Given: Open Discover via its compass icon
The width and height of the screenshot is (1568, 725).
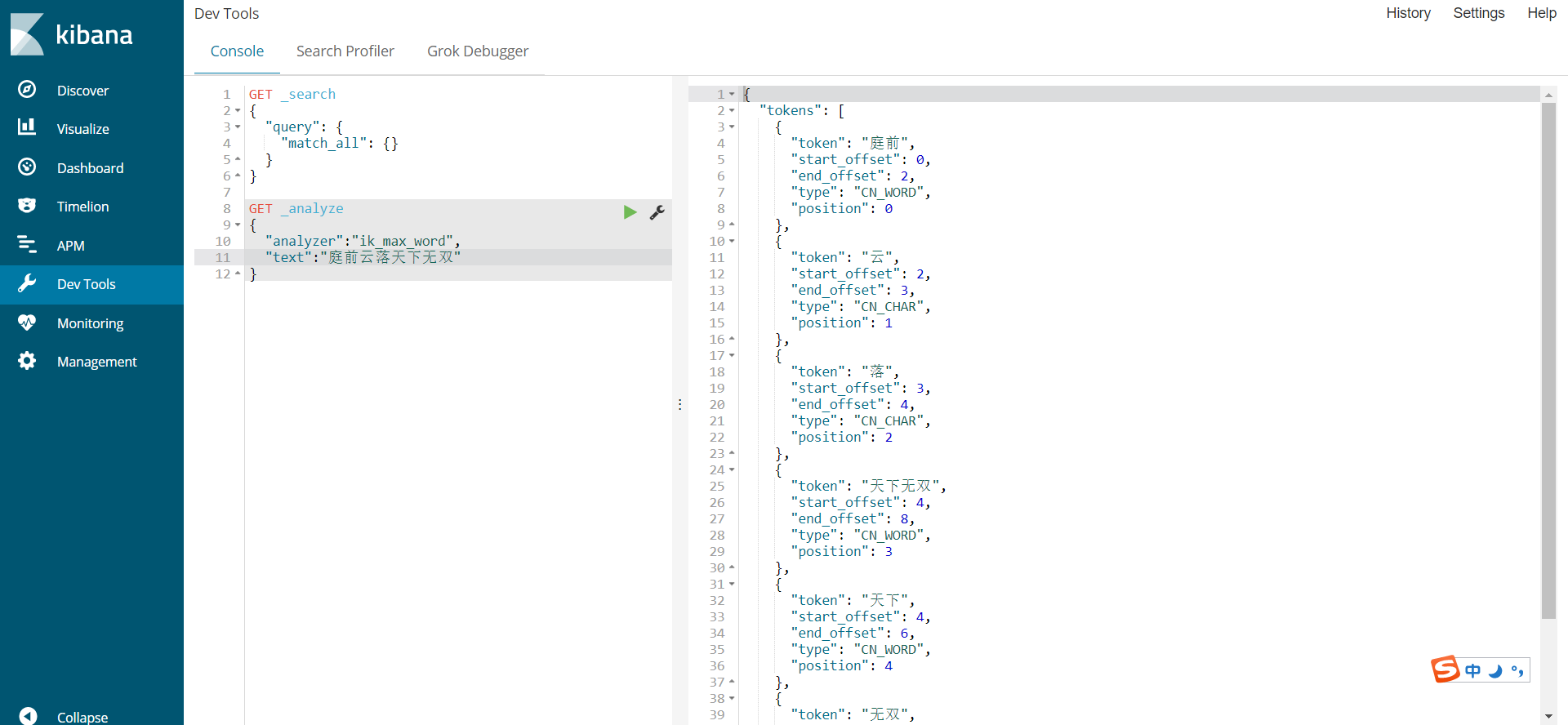Looking at the screenshot, I should (x=27, y=90).
